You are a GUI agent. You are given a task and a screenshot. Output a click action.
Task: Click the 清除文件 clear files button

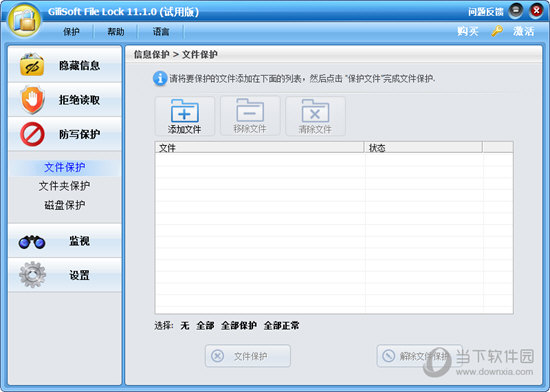pos(315,116)
